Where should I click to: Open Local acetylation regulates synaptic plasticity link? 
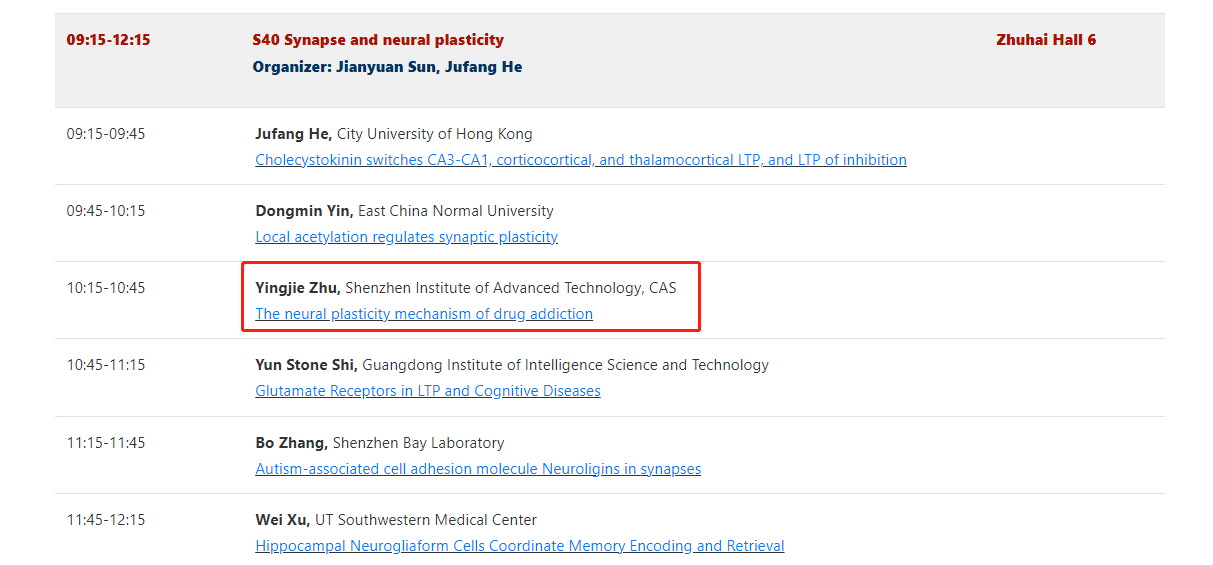click(x=406, y=237)
